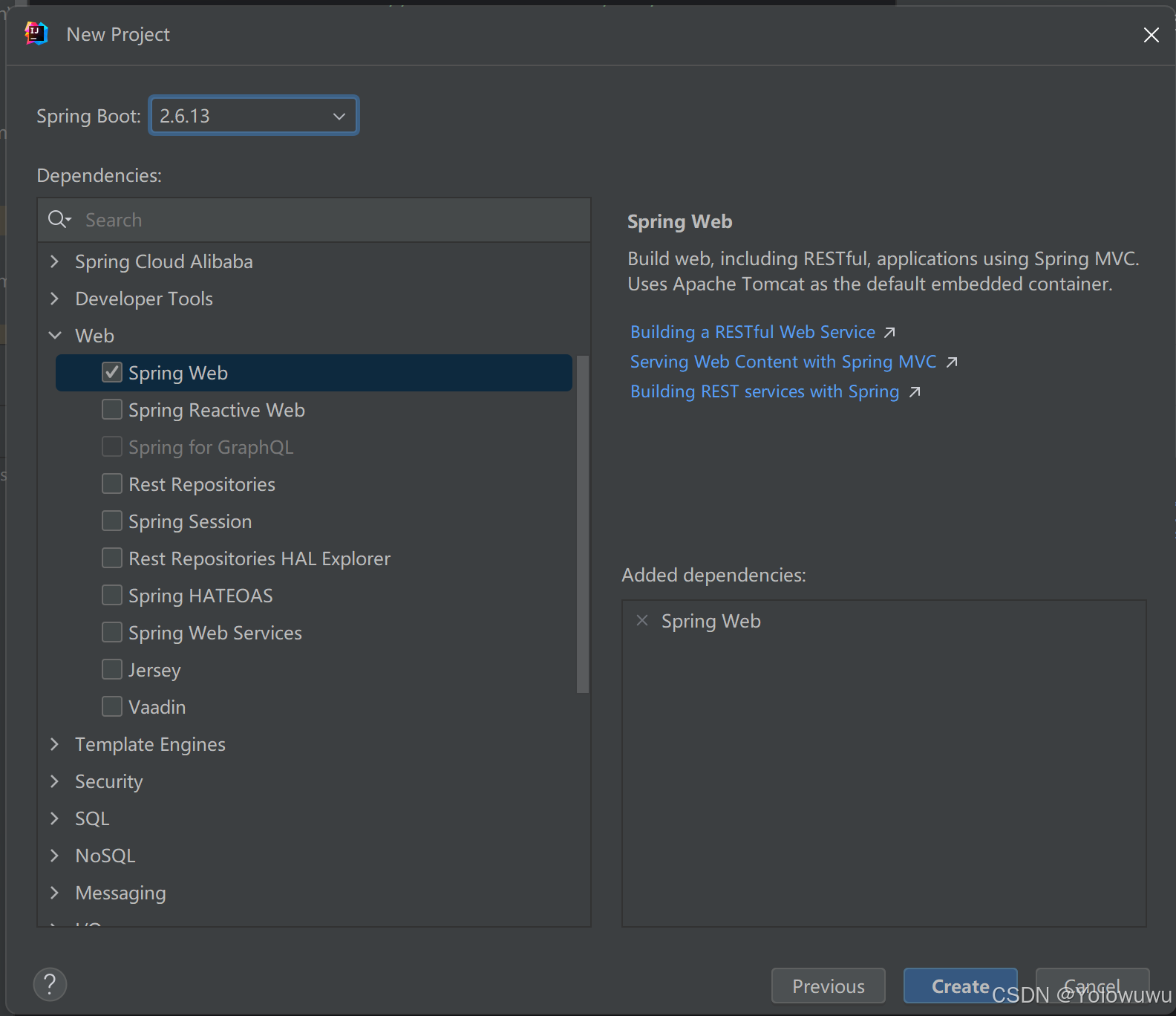Open Building REST services with Spring link
1176x1016 pixels.
point(765,391)
